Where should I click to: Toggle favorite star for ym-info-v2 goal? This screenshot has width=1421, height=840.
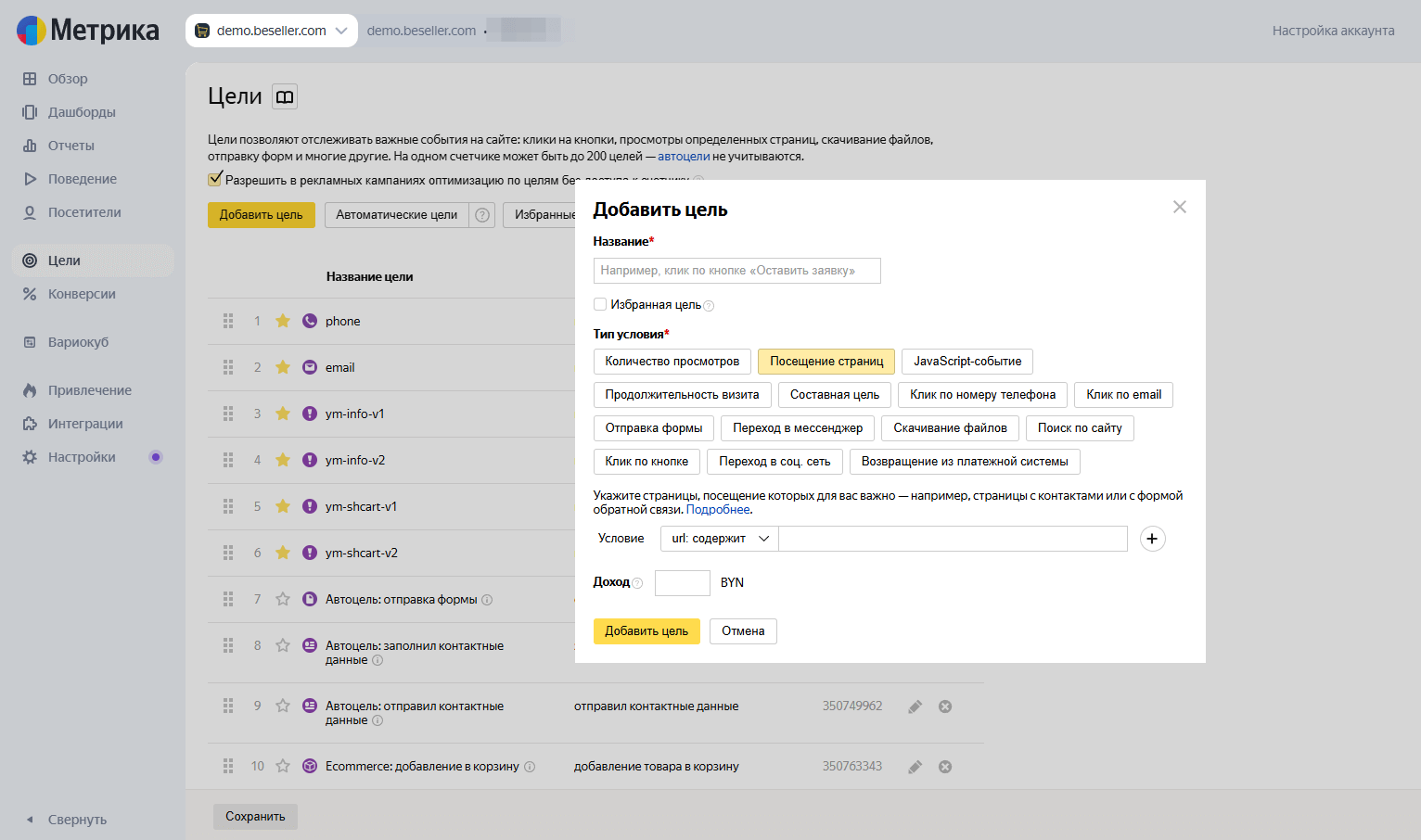(283, 460)
